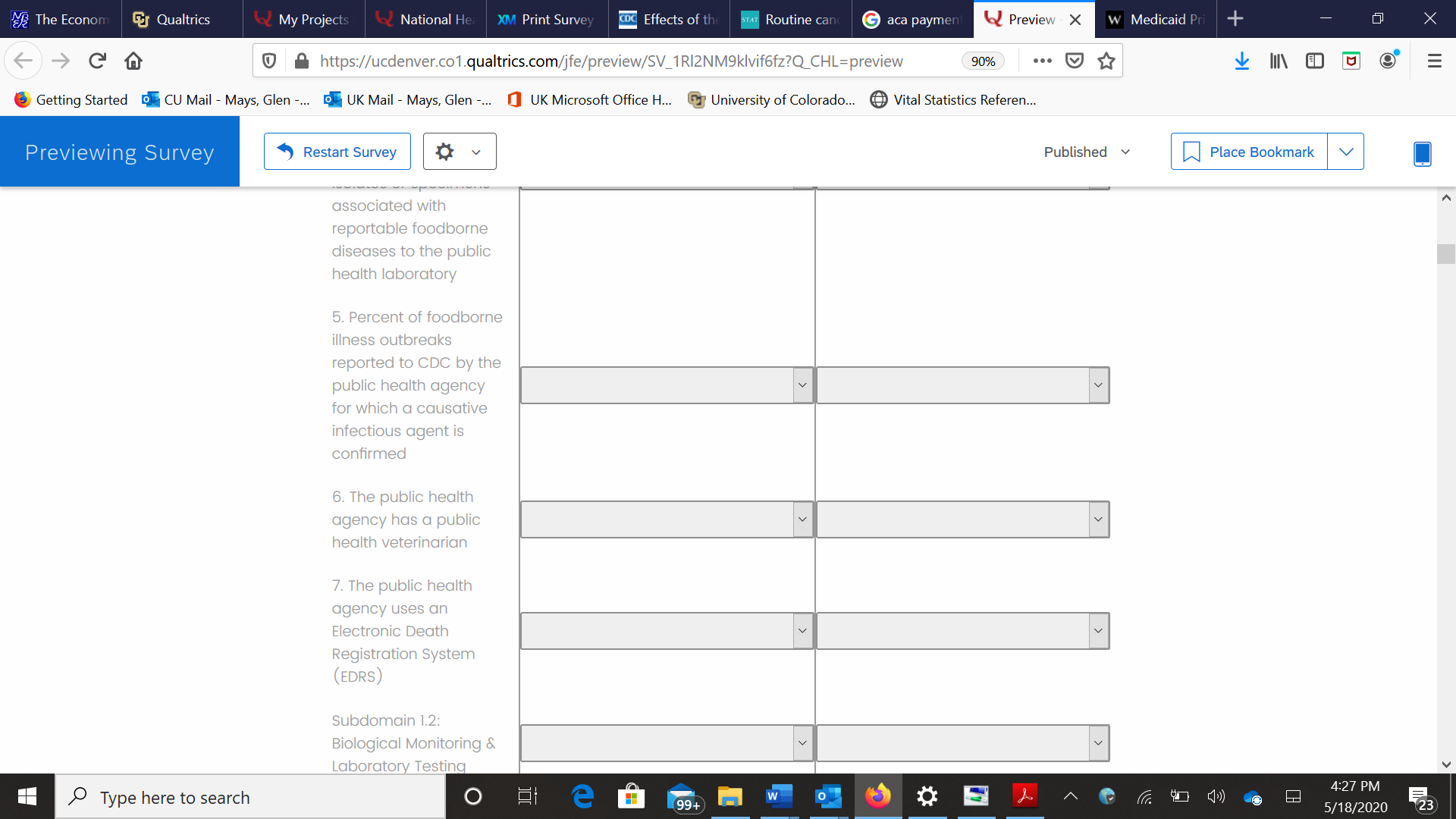
Task: Switch to the My Projects tab
Action: (303, 19)
